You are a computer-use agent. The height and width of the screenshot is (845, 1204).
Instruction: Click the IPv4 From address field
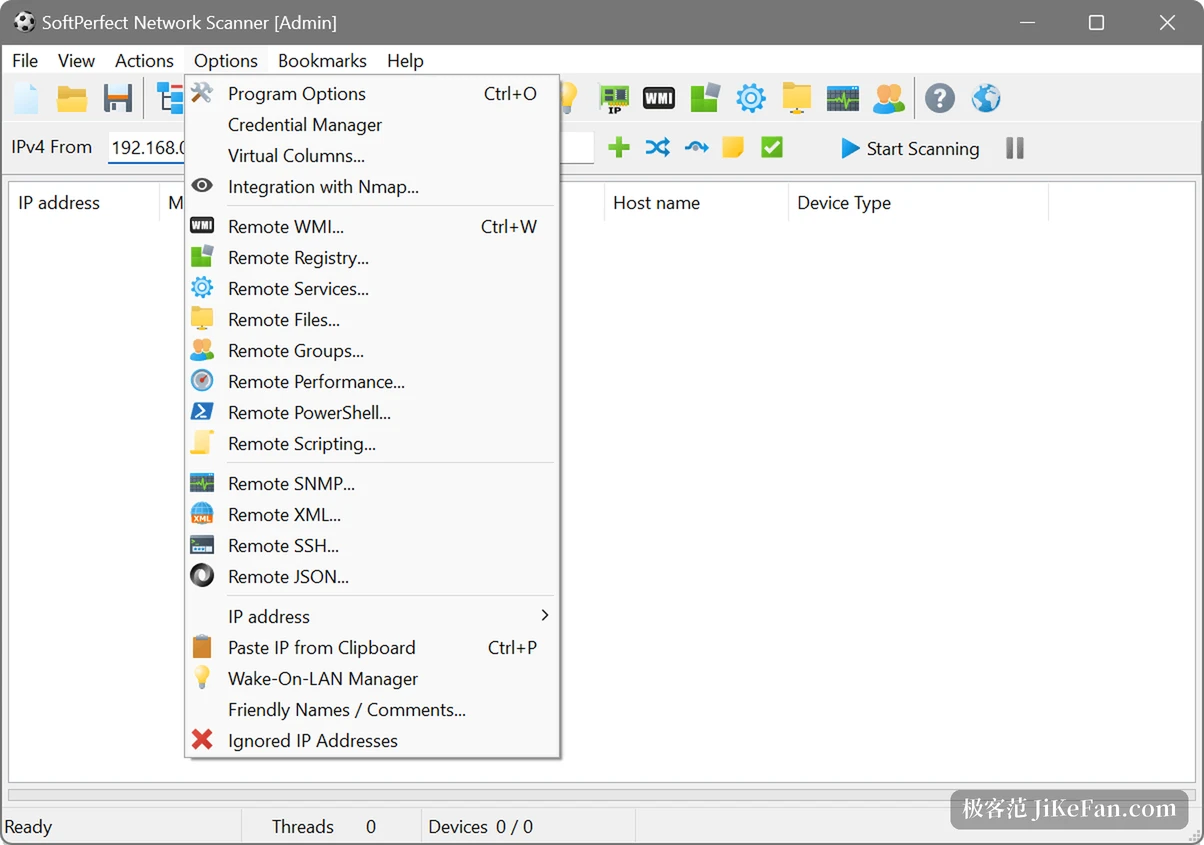click(x=147, y=148)
